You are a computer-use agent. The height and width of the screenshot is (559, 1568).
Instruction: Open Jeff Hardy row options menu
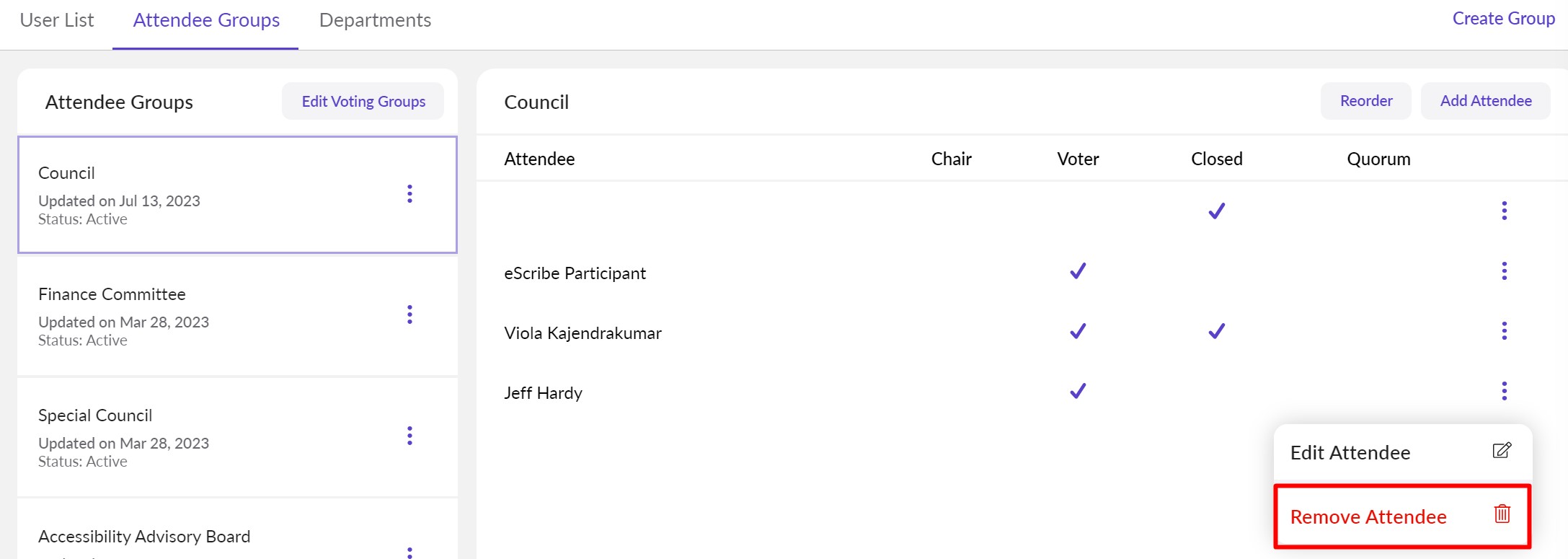[x=1504, y=391]
